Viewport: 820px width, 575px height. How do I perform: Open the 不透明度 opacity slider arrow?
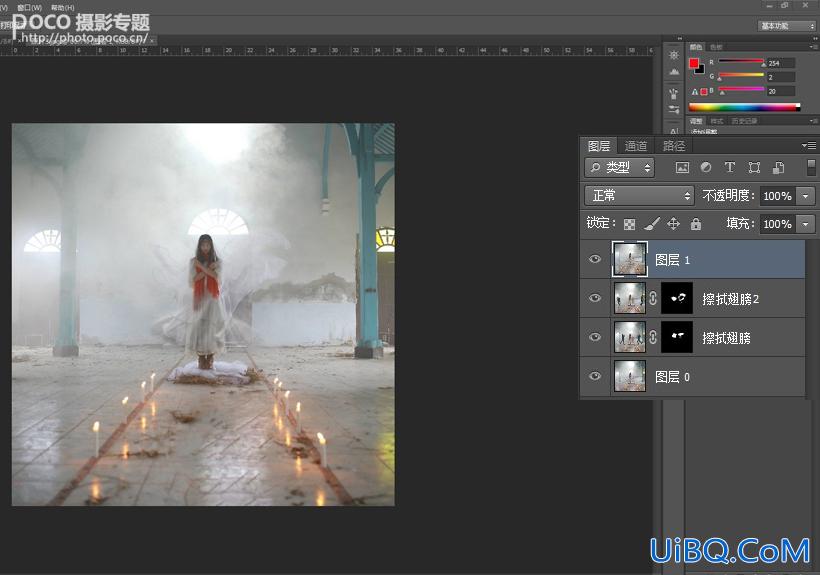806,196
